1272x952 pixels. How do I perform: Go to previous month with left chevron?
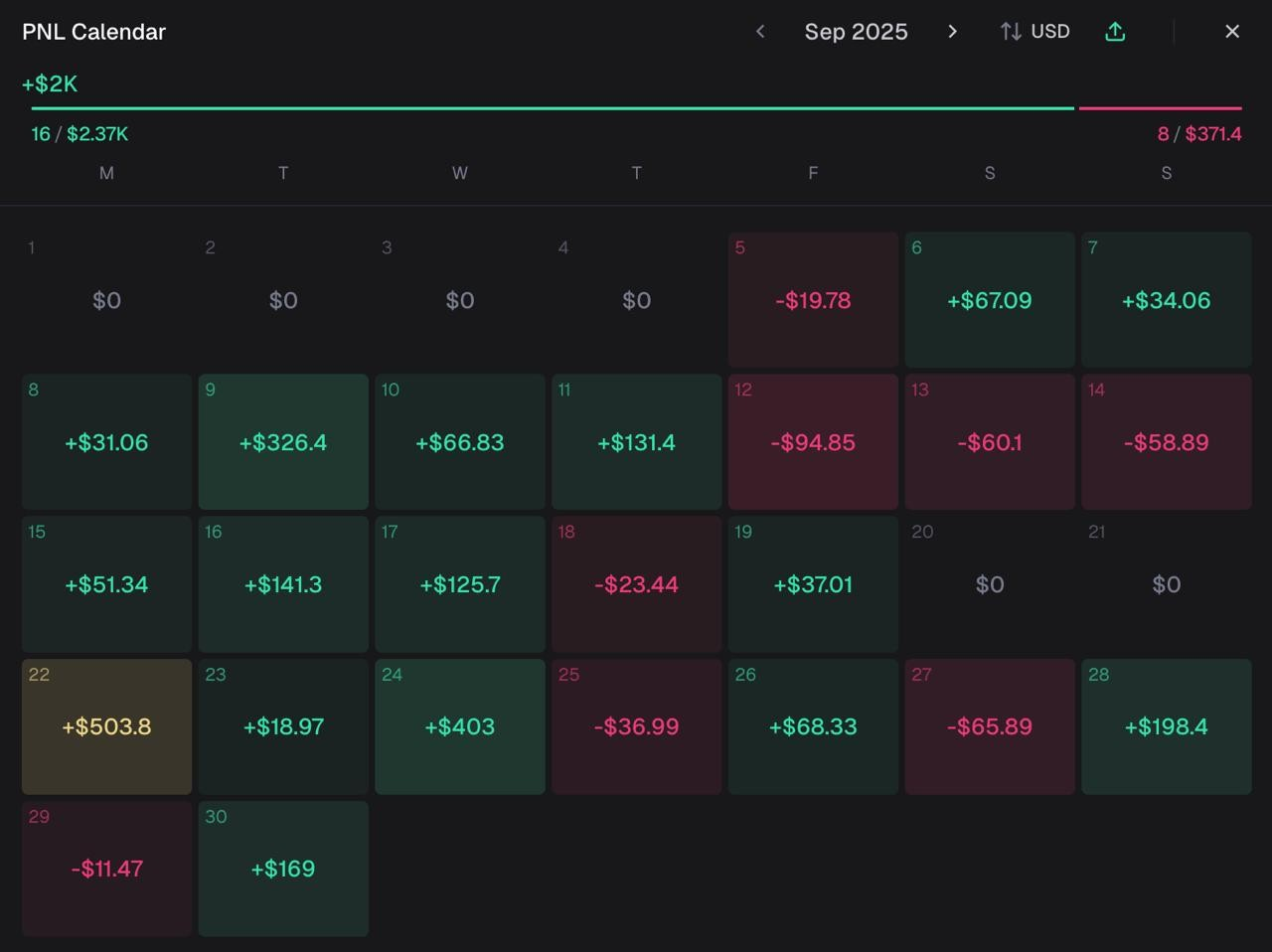pos(760,32)
